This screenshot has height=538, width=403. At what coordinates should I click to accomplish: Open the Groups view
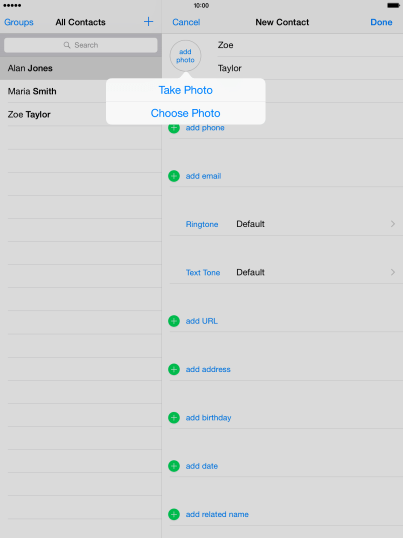19,22
